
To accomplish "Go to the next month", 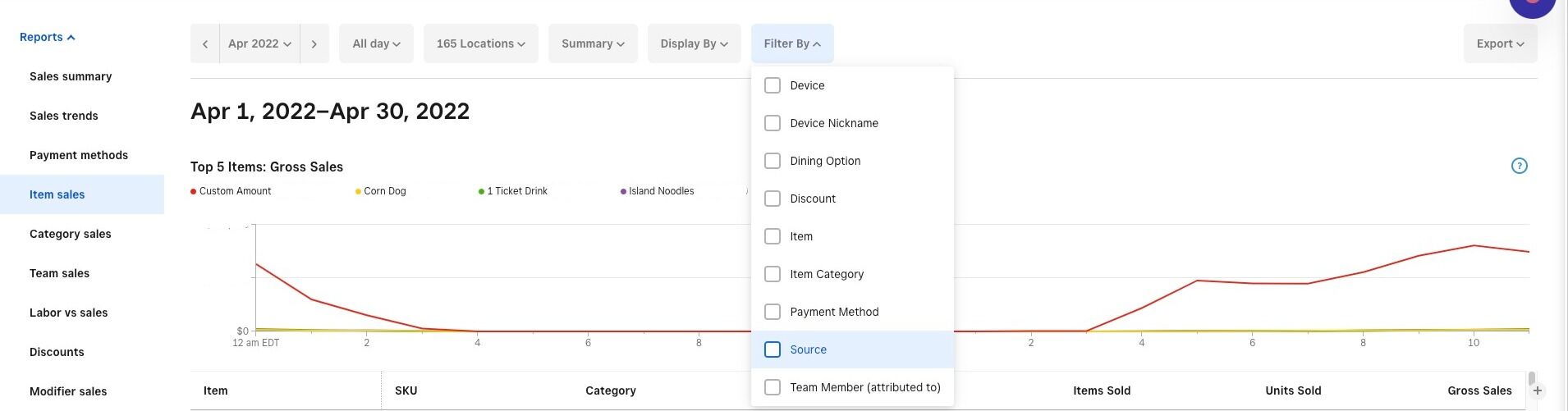I will tap(314, 44).
